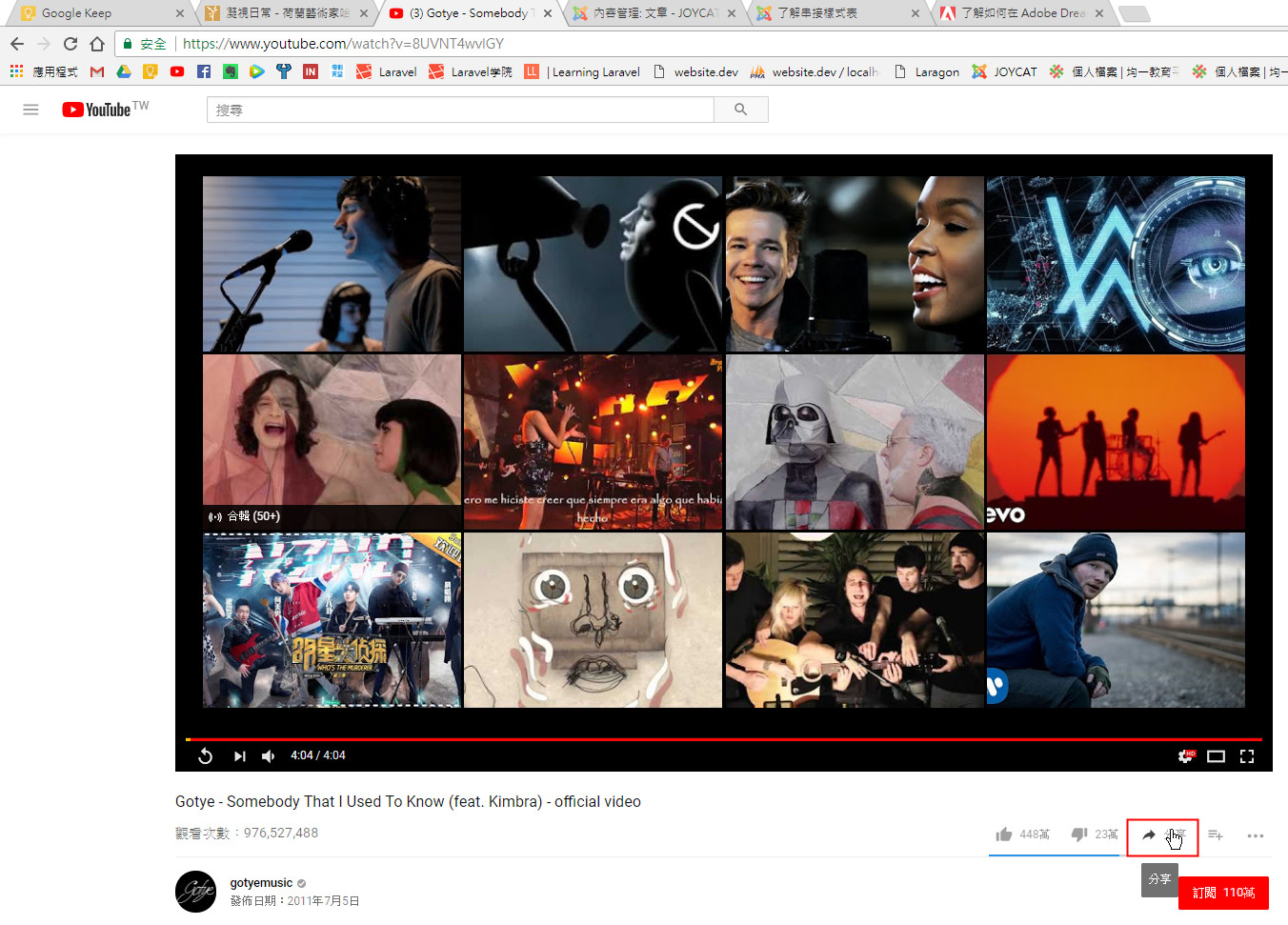Viewport: 1288px width, 925px height.
Task: Open the Google Keep bookmark icon
Action: tap(151, 71)
